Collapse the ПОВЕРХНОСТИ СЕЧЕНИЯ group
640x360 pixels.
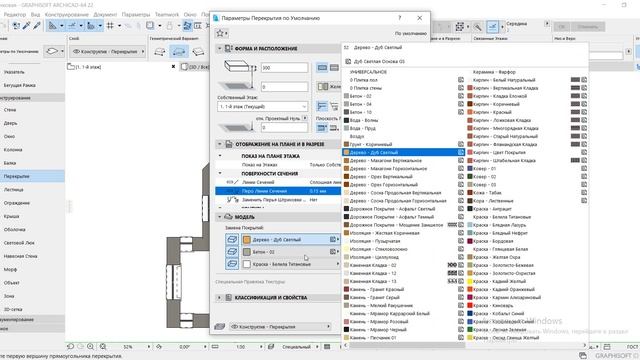click(220, 173)
